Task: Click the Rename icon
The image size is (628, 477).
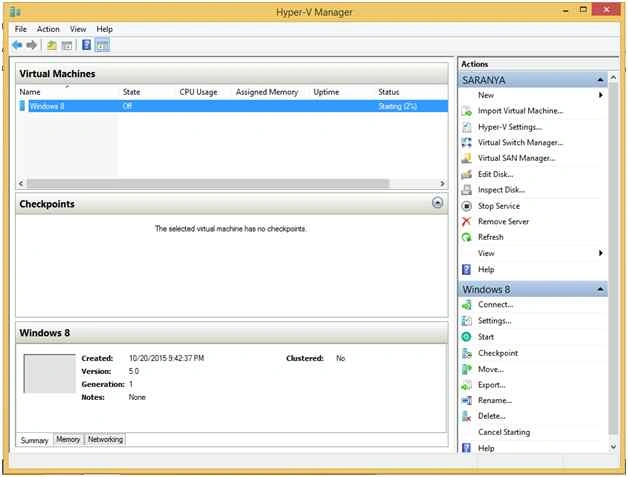Action: (467, 400)
